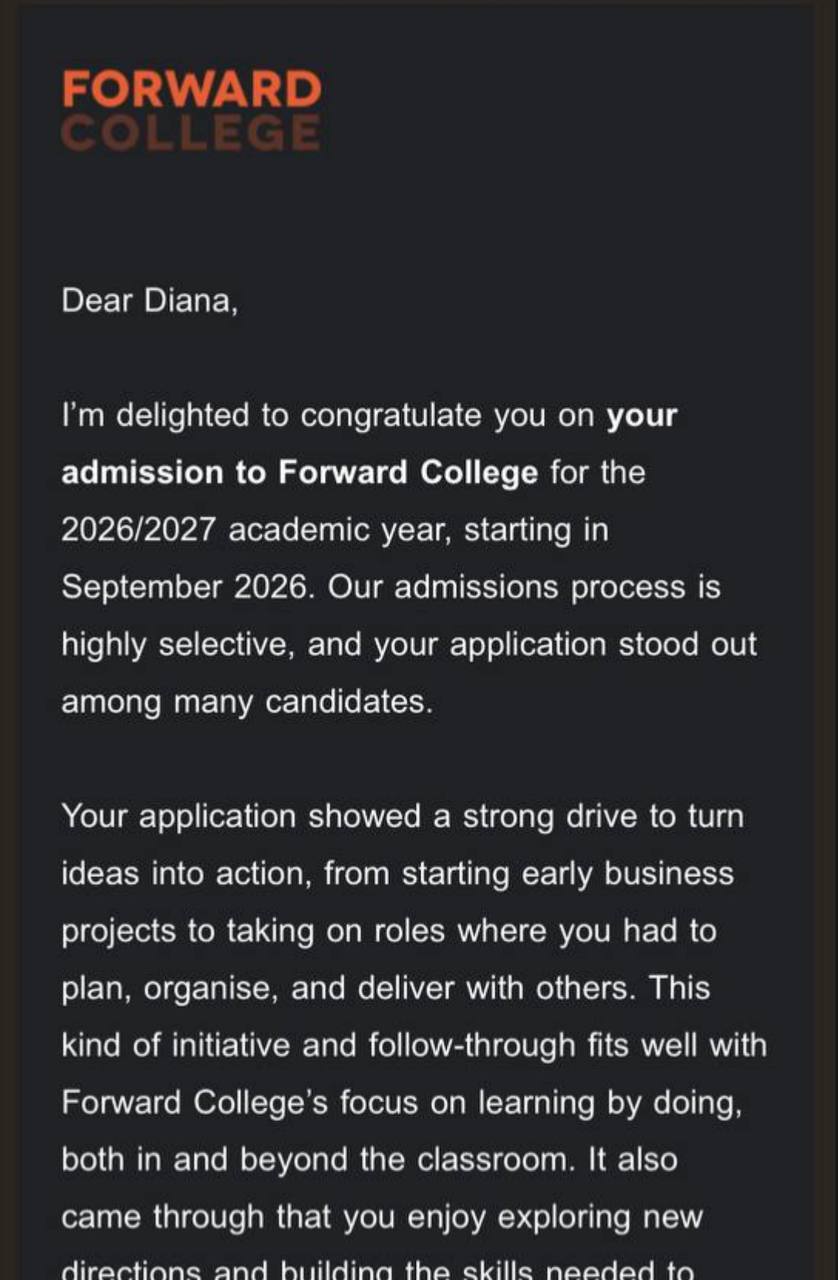Click the "Dear Diana," greeting

point(150,301)
